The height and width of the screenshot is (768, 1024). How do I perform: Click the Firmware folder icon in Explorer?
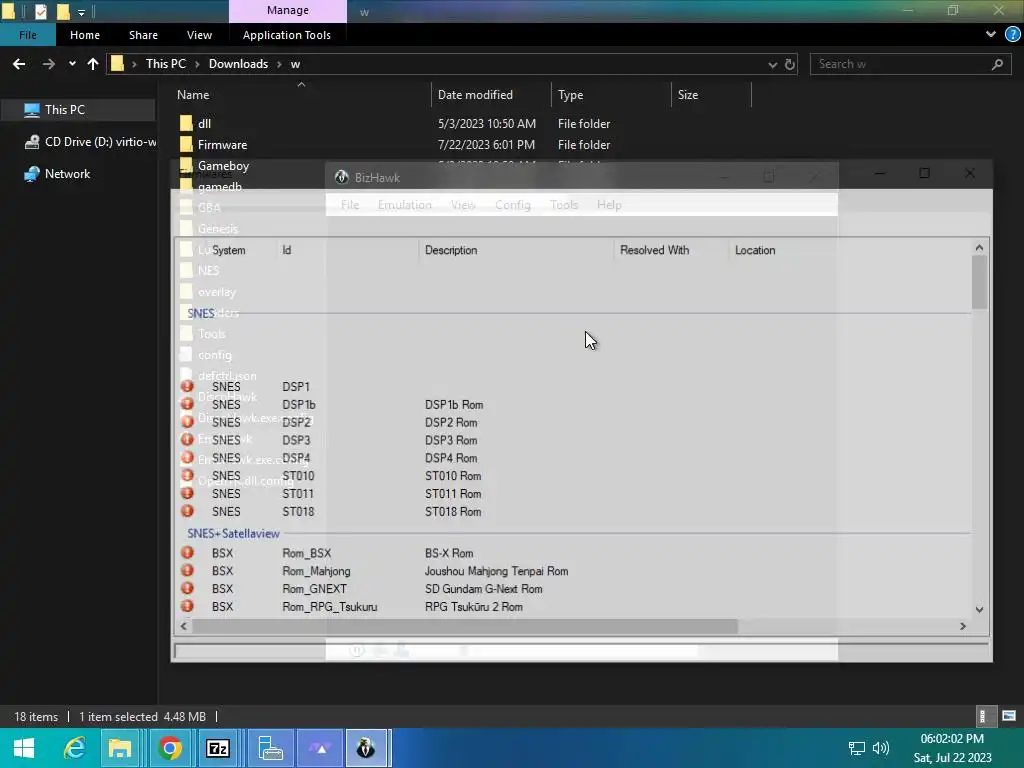186,144
